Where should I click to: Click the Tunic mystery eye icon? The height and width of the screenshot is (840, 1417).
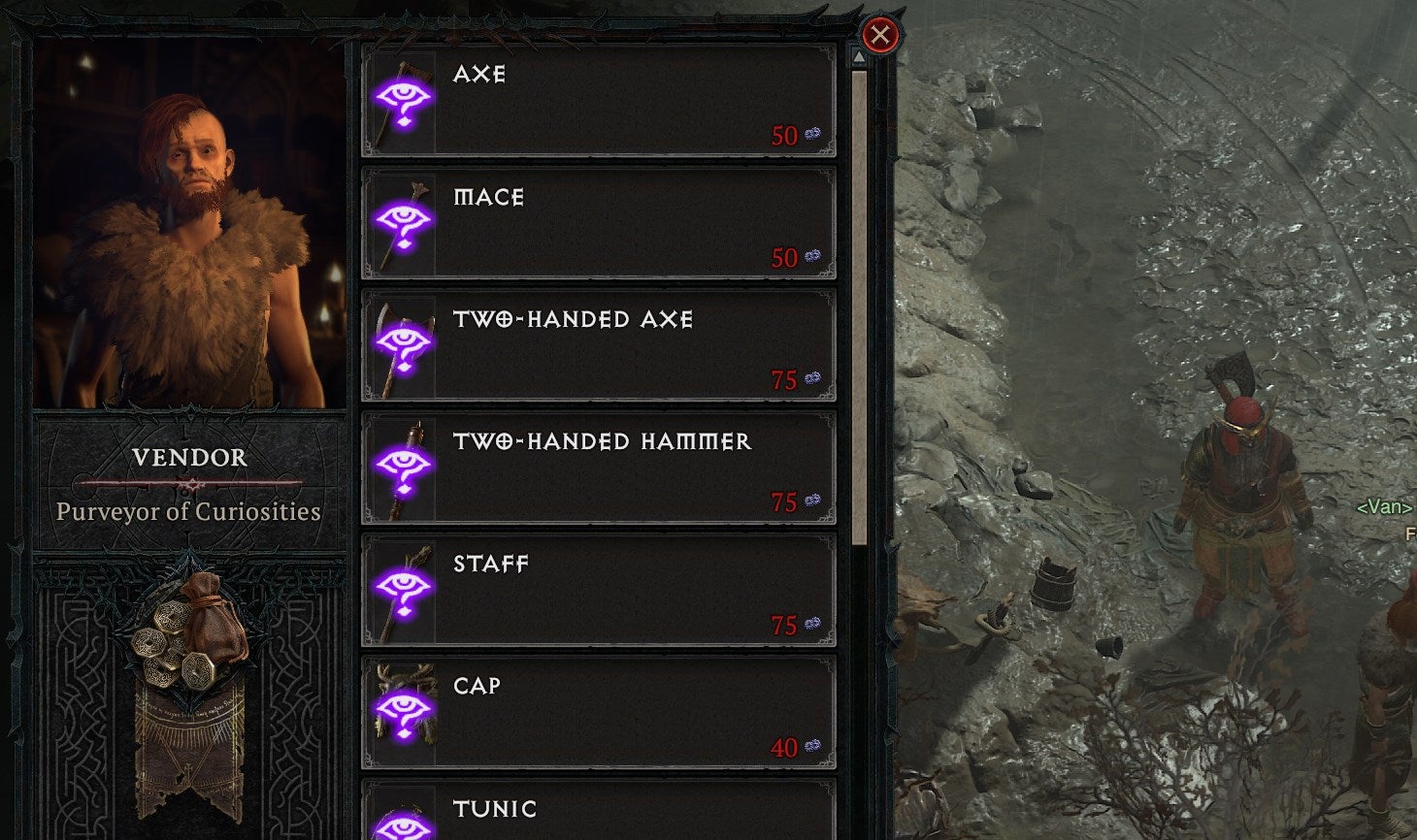(x=403, y=823)
